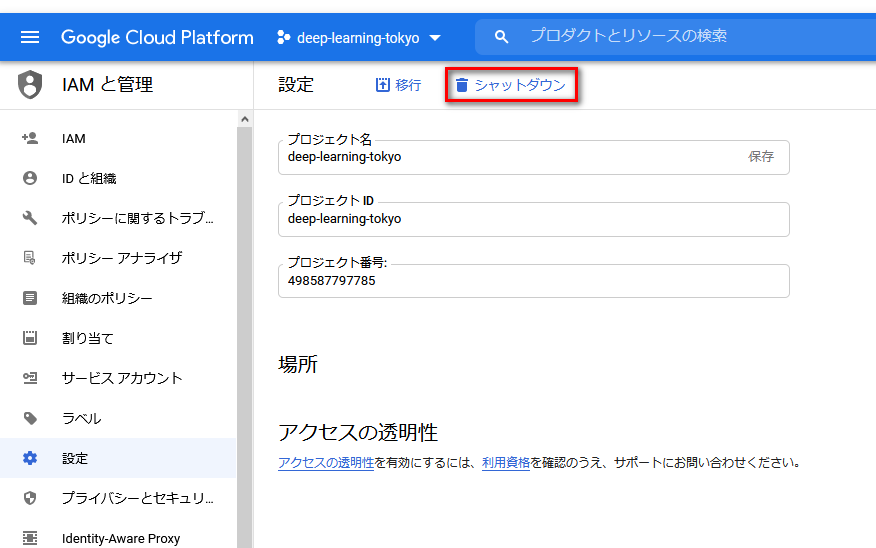Image resolution: width=876 pixels, height=548 pixels.
Task: Open Identity-Aware Proxy sidebar item
Action: pyautogui.click(x=118, y=538)
